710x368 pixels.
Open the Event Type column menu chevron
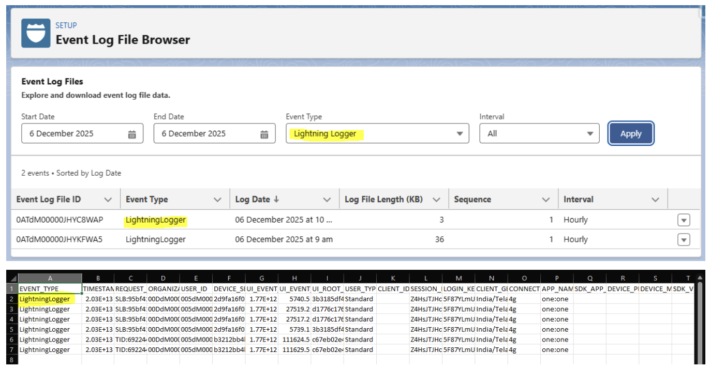click(217, 200)
